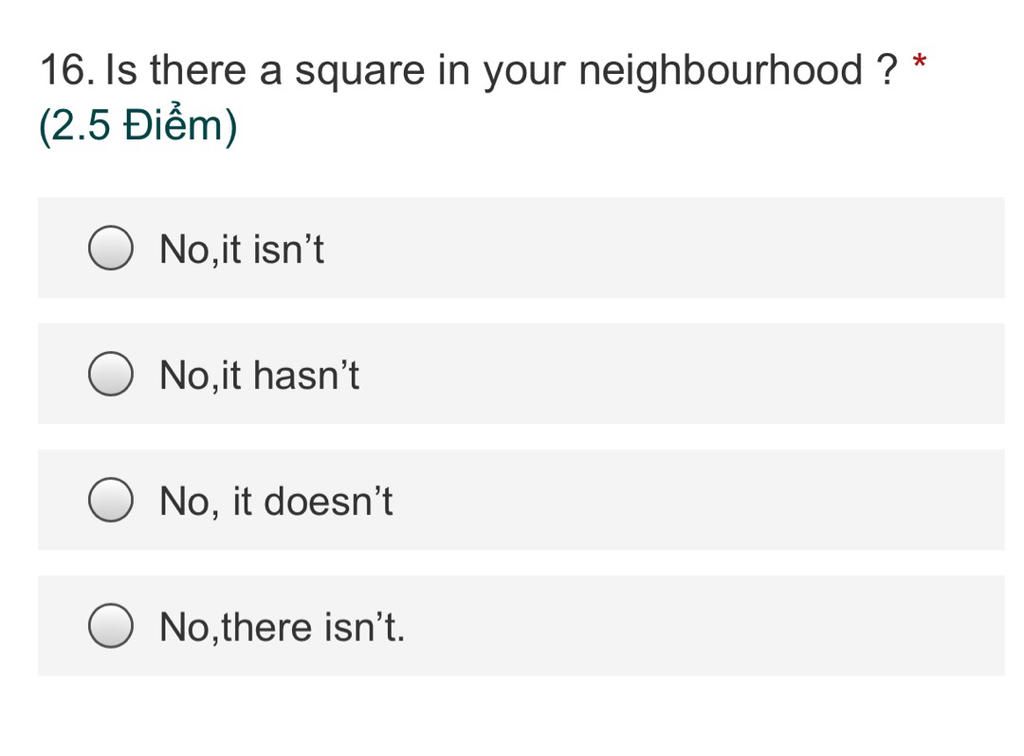Viewport: 1024px width, 756px height.
Task: Click the question 16 title text
Action: pyautogui.click(x=469, y=71)
